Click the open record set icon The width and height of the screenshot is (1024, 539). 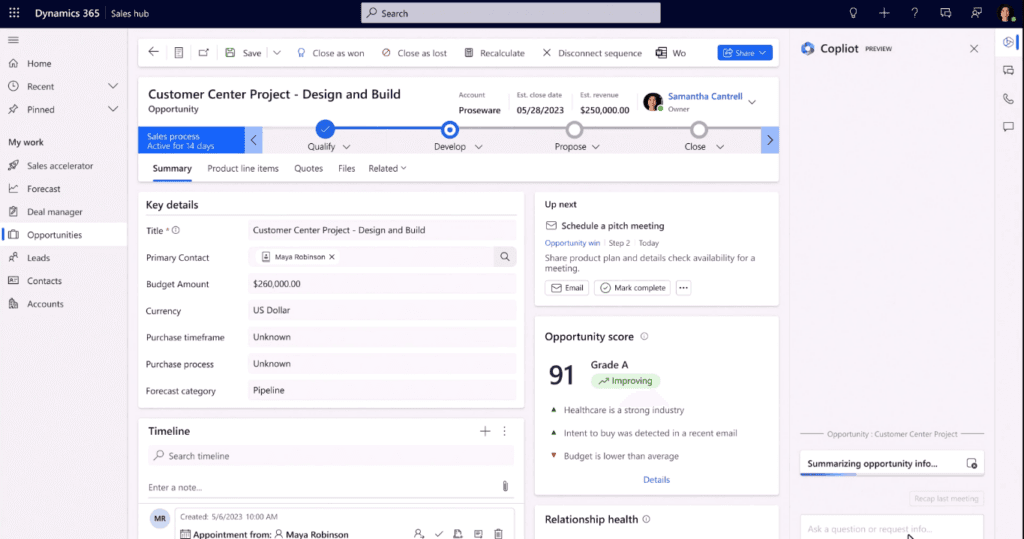178,53
